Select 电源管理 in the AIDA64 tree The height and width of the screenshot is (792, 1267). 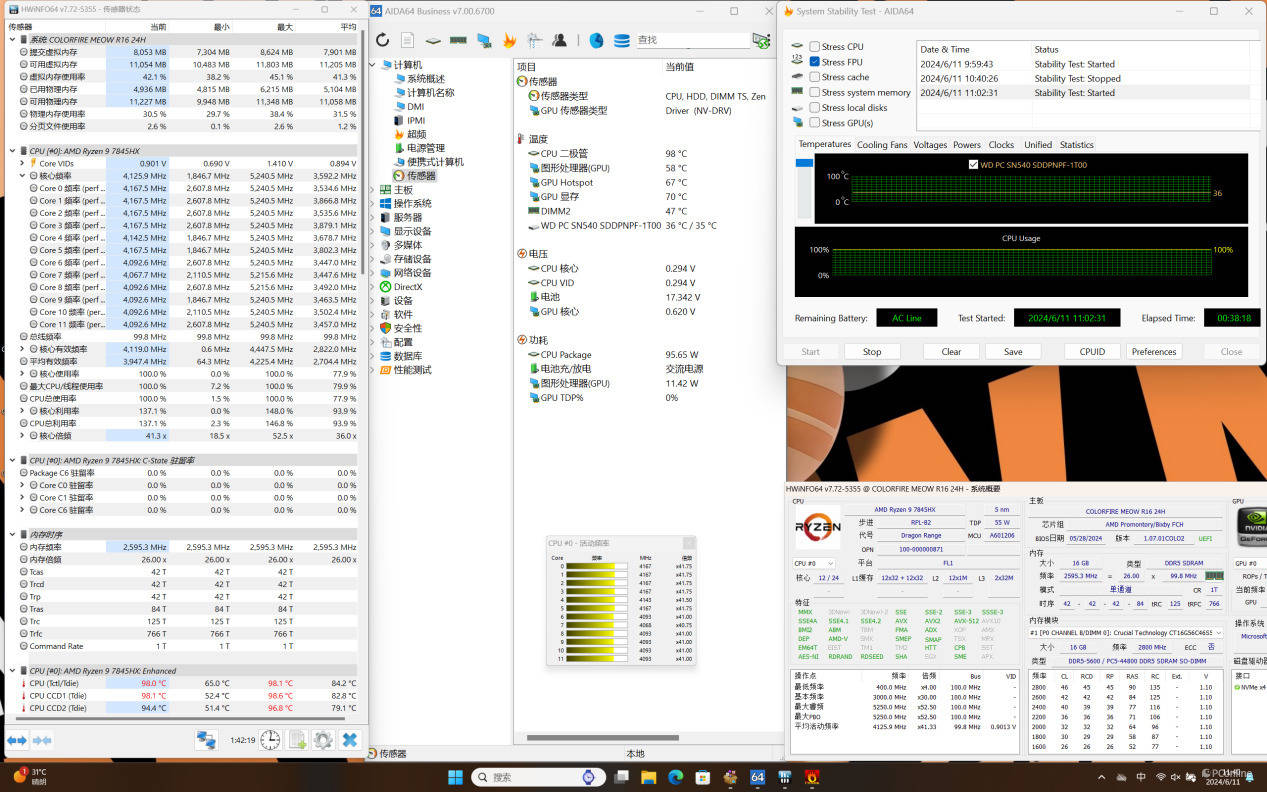[420, 148]
